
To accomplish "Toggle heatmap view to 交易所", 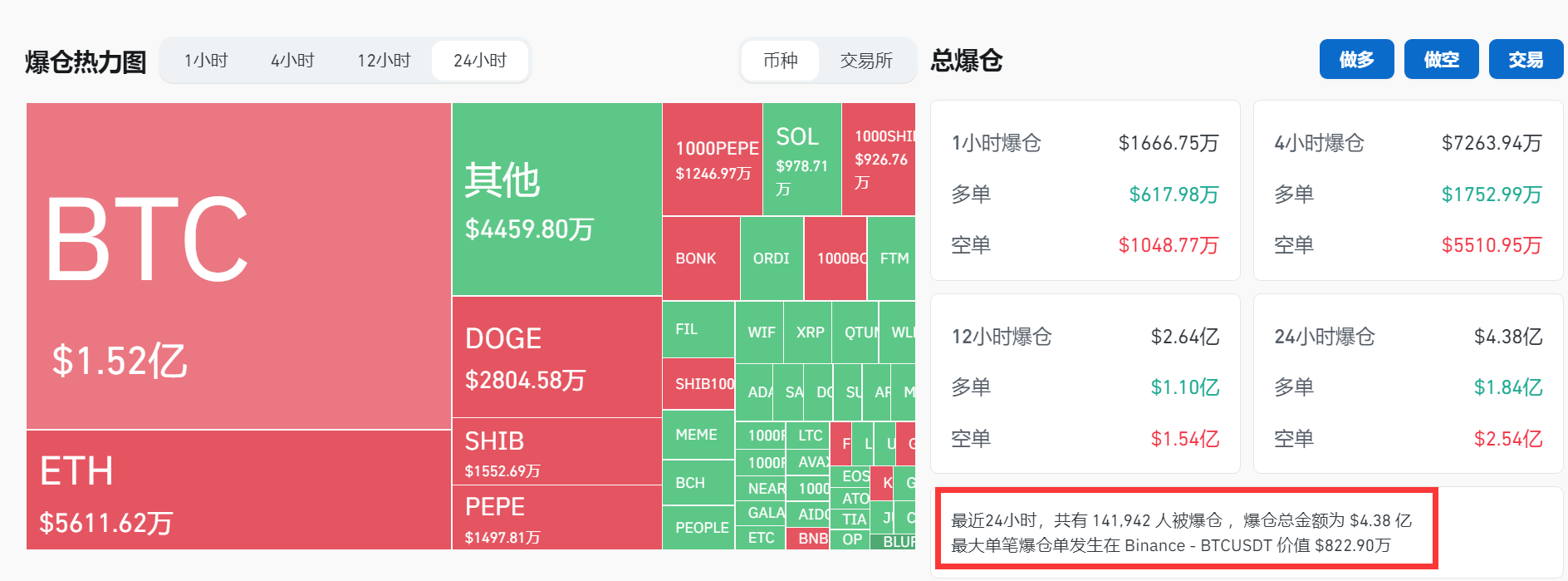I will [866, 61].
